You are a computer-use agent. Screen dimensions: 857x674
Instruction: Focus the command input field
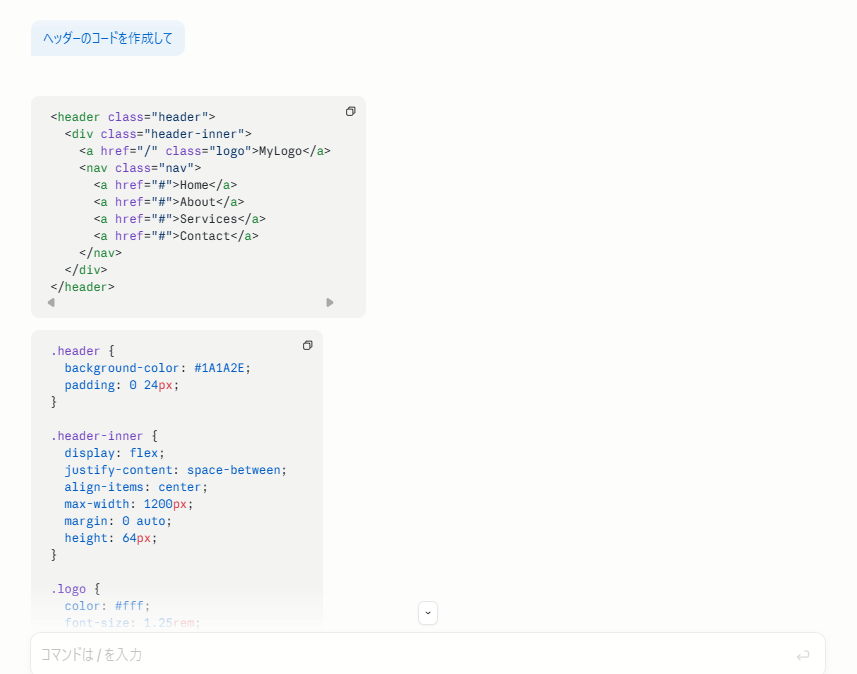click(410, 655)
